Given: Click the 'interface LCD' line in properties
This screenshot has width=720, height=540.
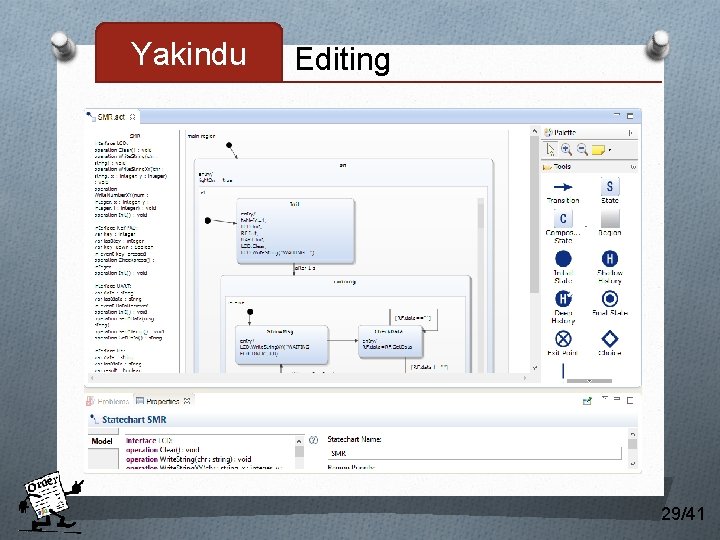Looking at the screenshot, I should (149, 440).
